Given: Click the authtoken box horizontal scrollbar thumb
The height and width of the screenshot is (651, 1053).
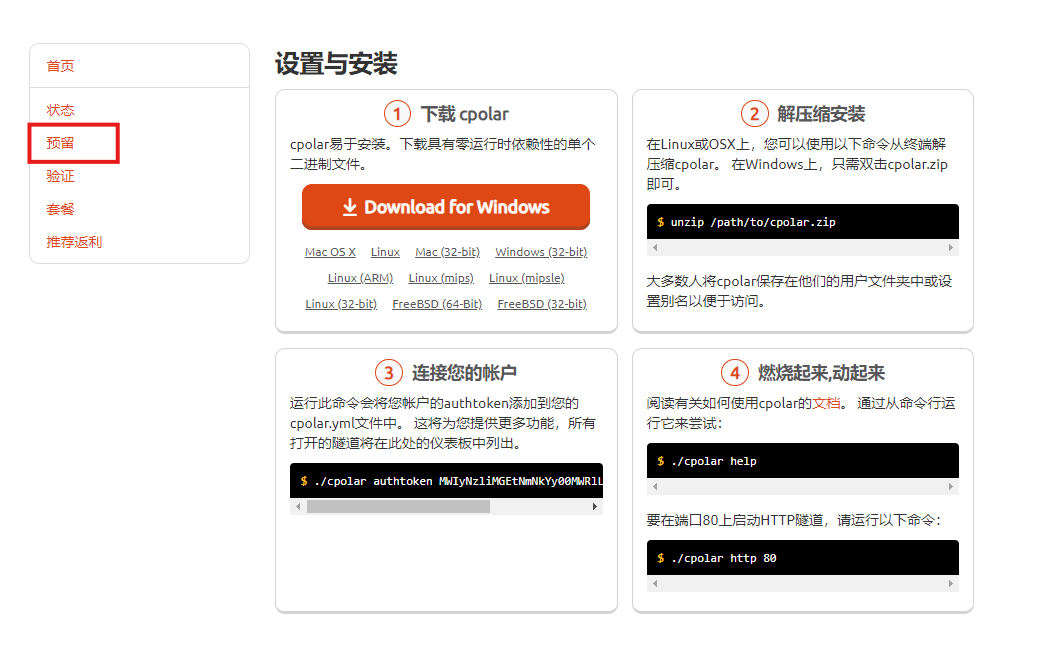Looking at the screenshot, I should click(398, 507).
